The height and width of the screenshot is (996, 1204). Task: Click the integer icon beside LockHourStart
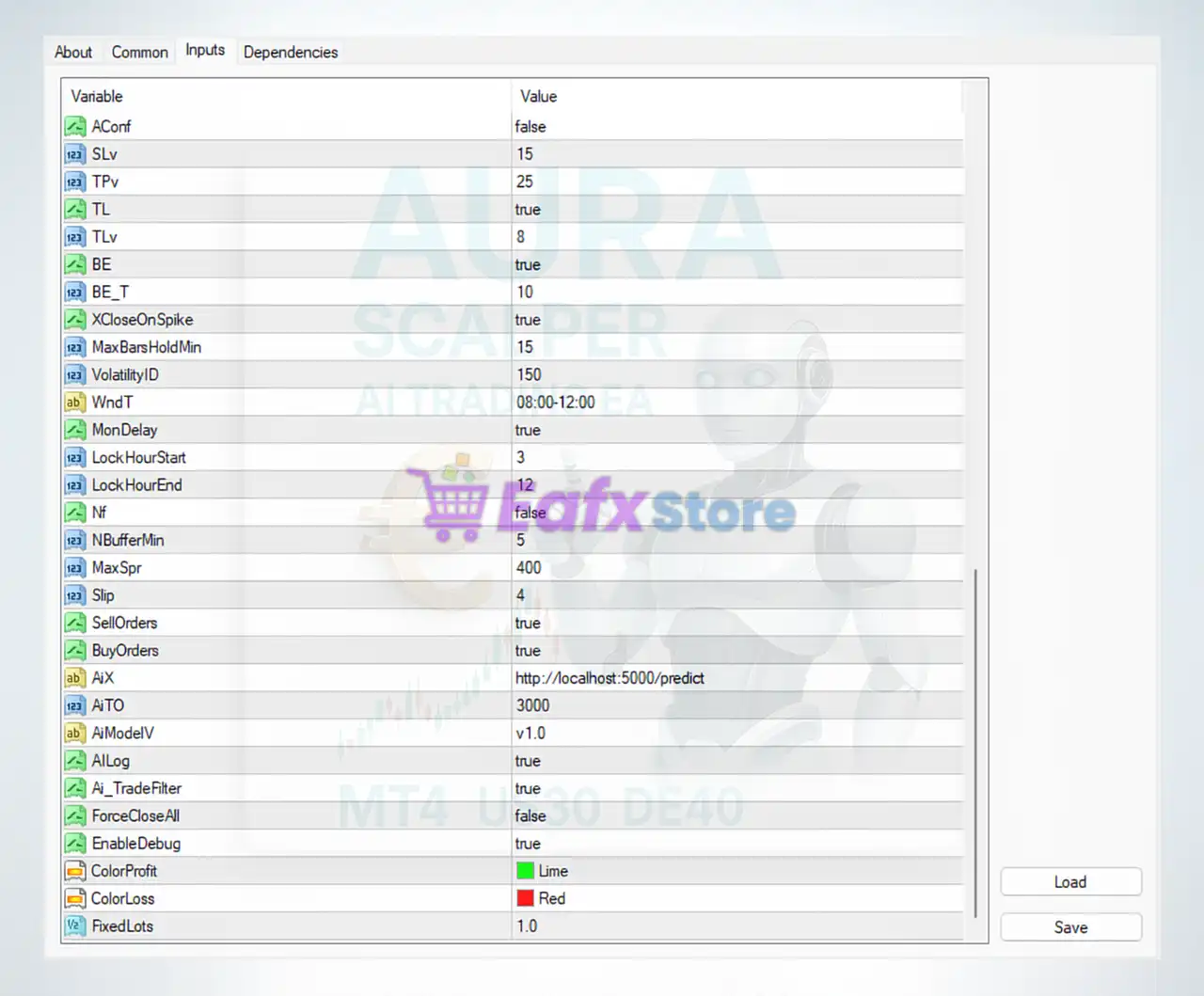[75, 457]
